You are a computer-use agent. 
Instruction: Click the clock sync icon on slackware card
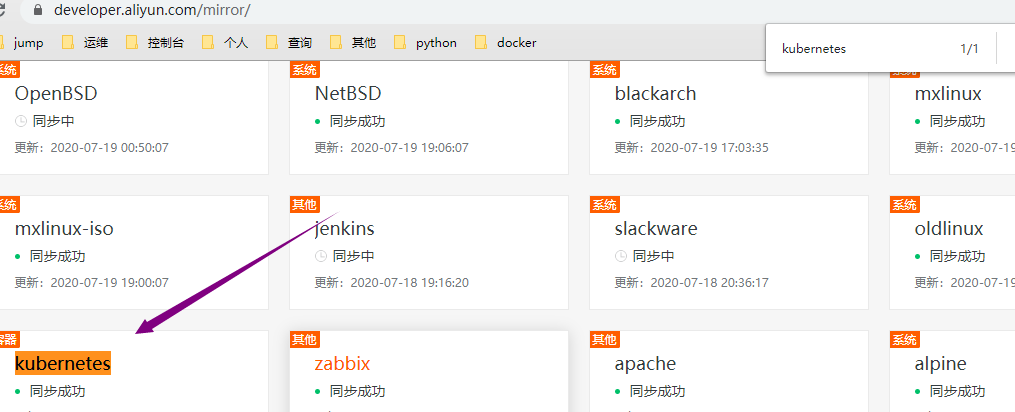point(620,257)
